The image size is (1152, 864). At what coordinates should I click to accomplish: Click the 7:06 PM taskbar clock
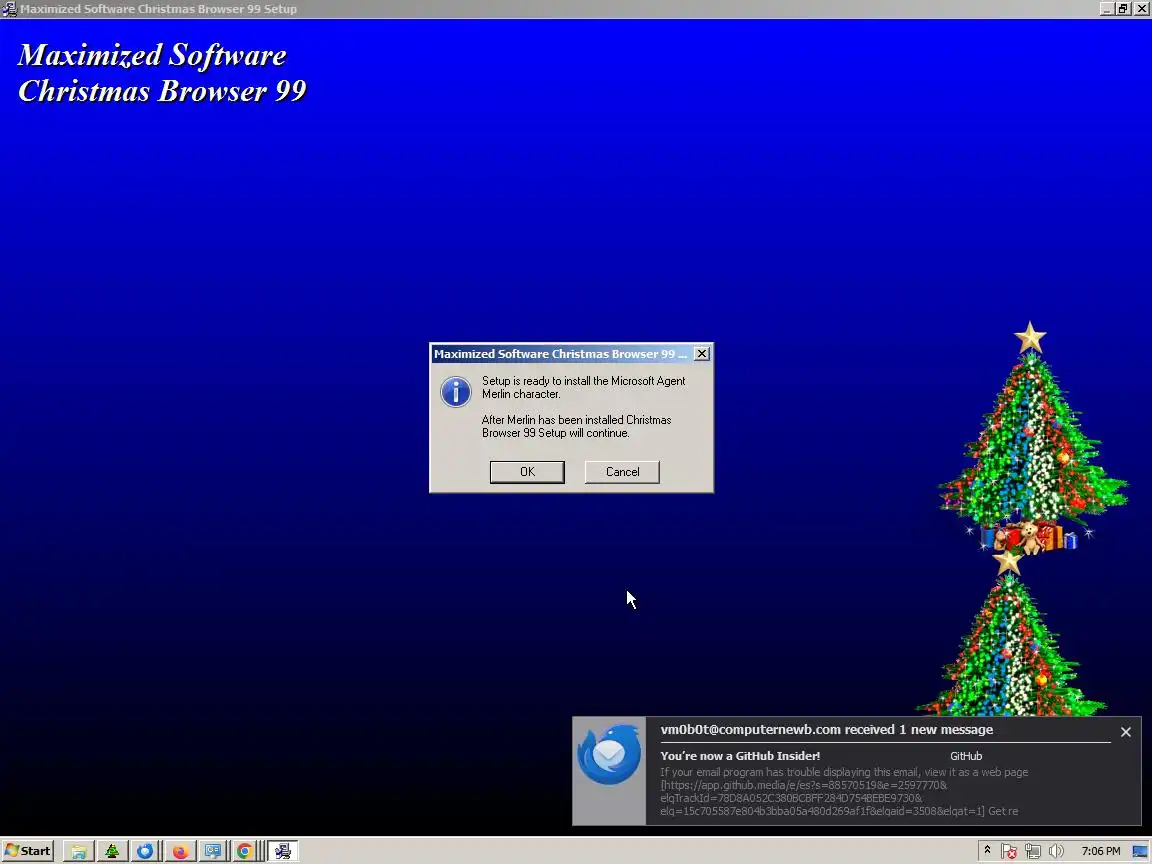1101,851
